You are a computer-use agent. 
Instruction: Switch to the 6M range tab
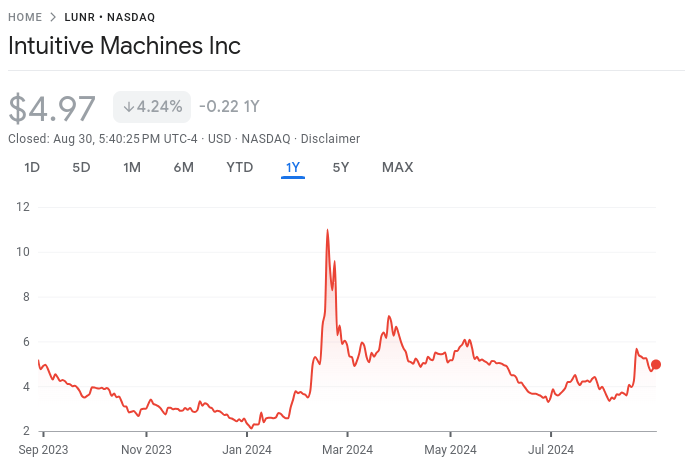tap(183, 167)
